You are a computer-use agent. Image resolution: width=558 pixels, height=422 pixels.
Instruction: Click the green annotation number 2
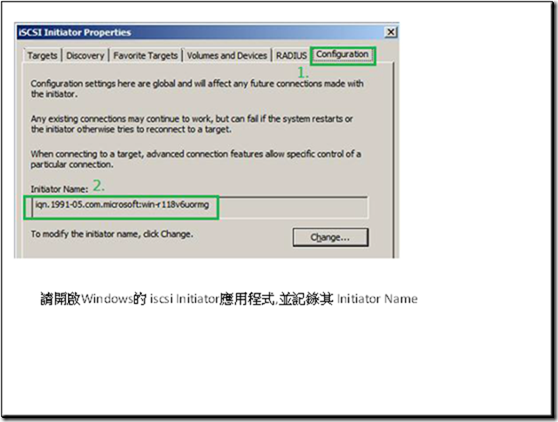pyautogui.click(x=99, y=186)
